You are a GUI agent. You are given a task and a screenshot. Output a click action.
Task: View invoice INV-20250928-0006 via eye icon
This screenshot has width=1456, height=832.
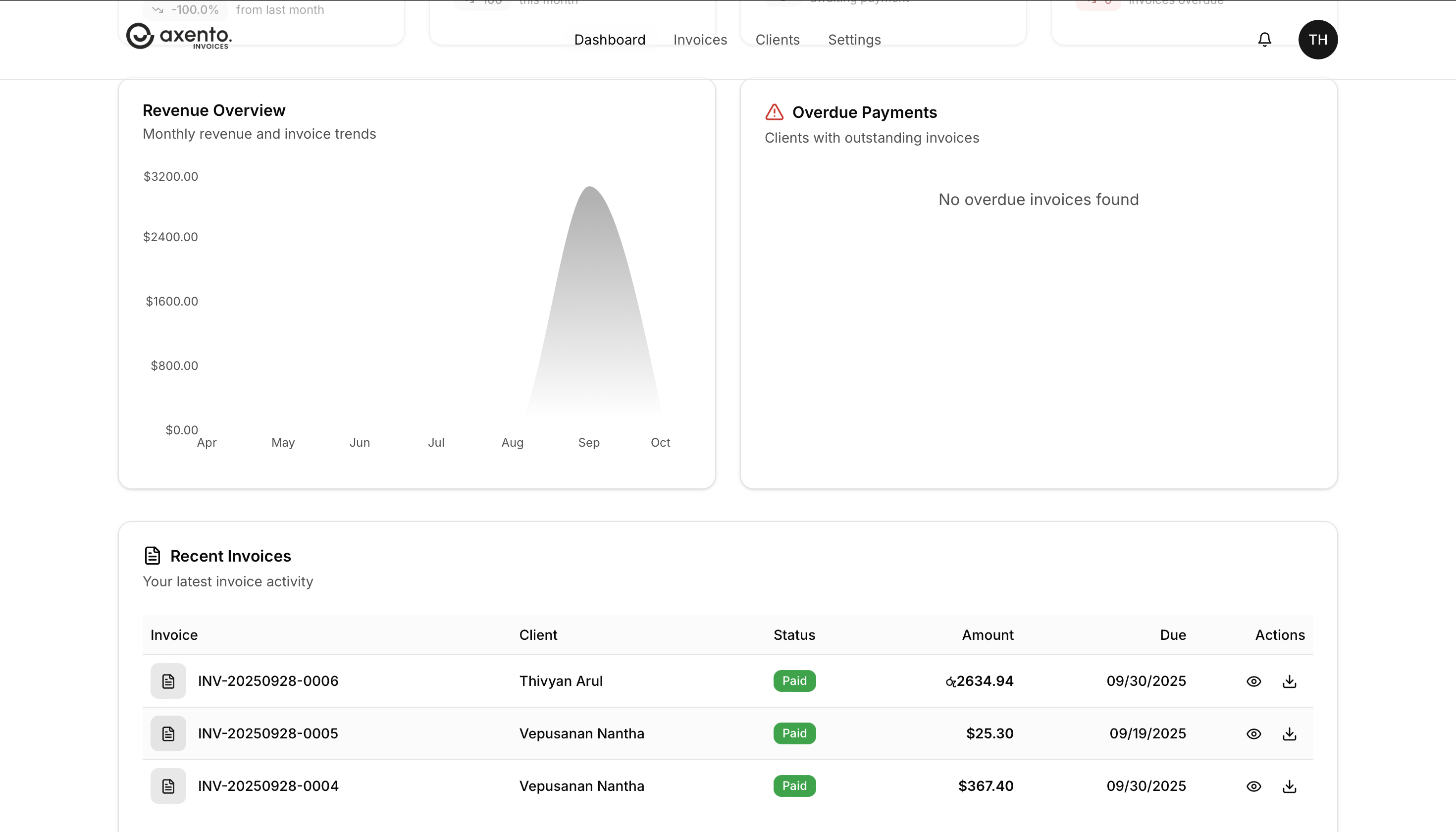1254,681
